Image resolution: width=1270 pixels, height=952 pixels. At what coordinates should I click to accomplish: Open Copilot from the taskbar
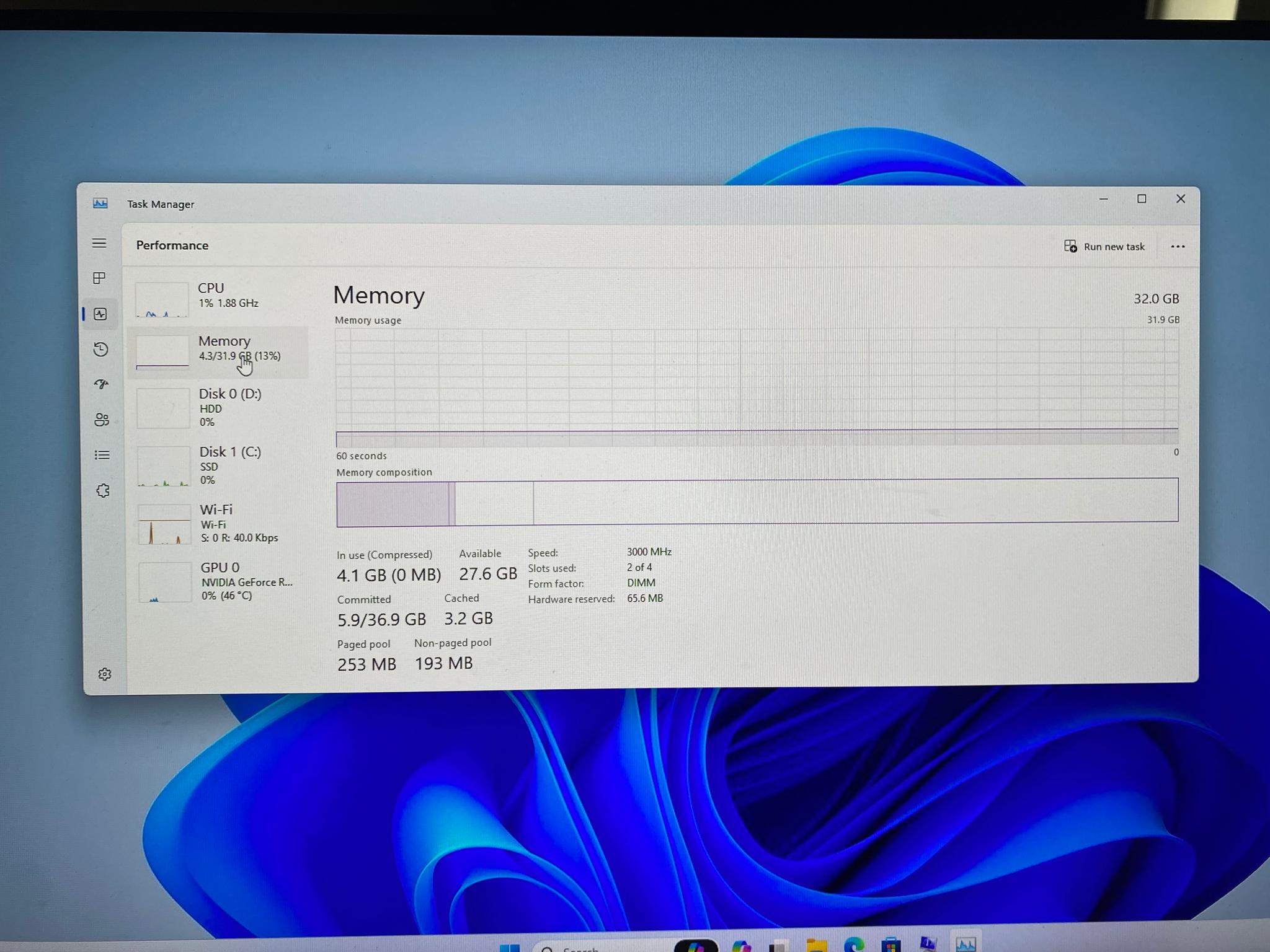(741, 945)
